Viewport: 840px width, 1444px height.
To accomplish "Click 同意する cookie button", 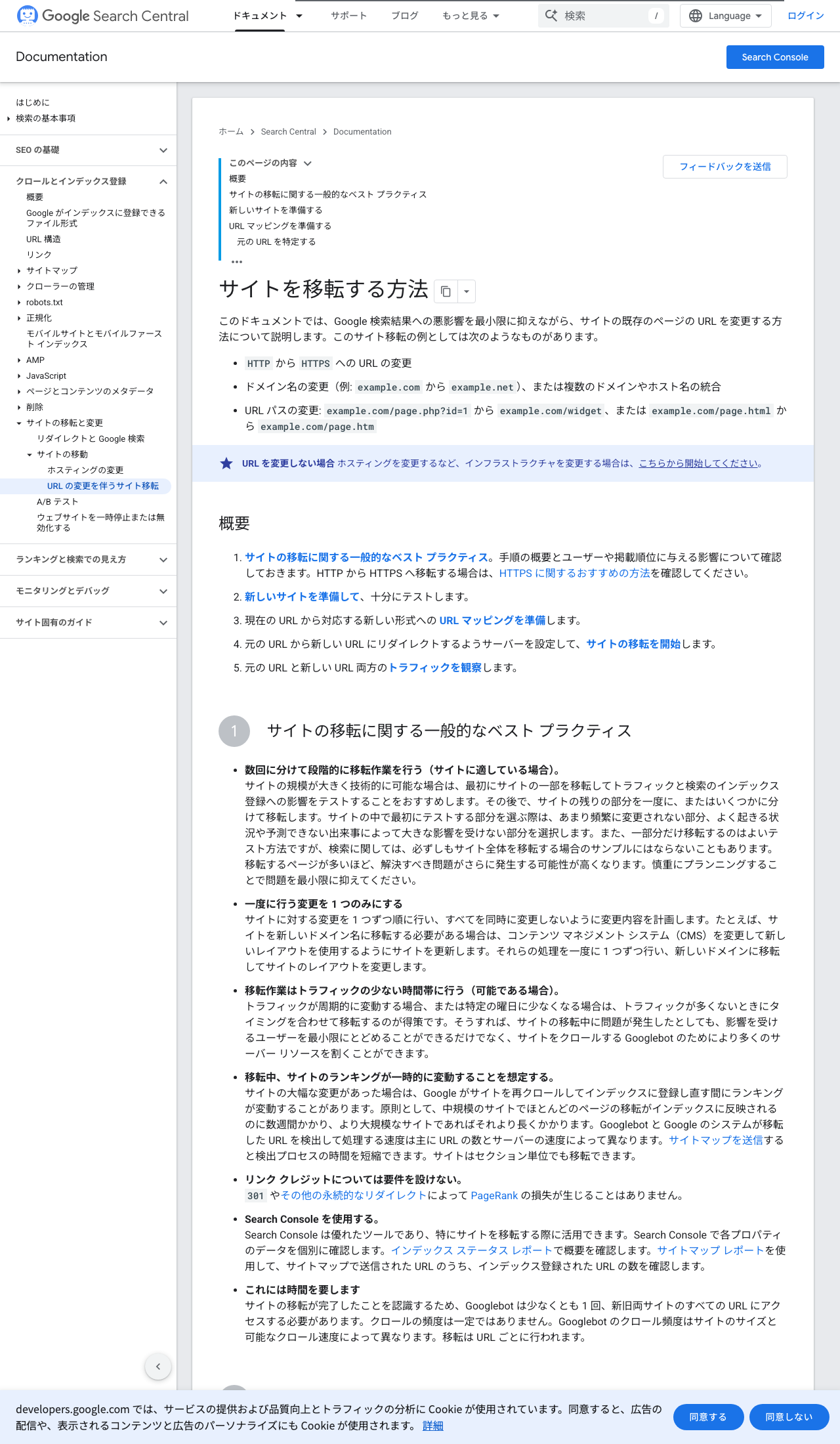I will pos(709,1417).
